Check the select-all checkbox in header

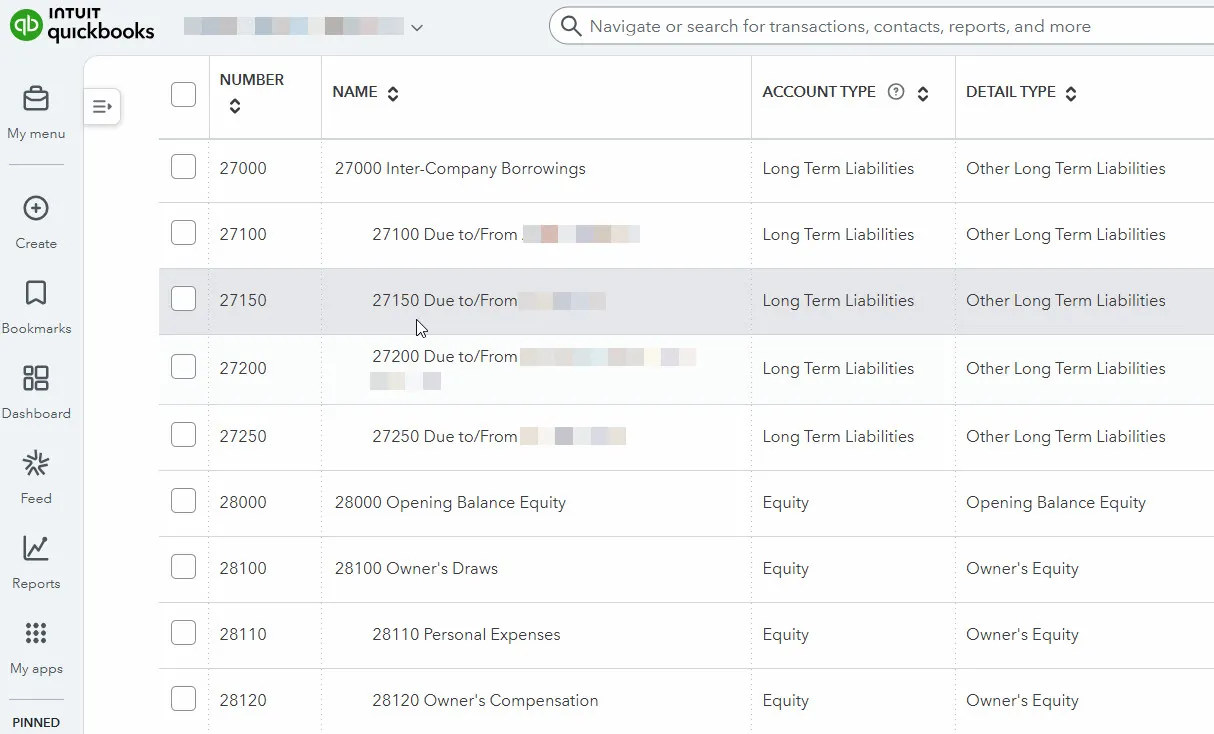click(183, 94)
